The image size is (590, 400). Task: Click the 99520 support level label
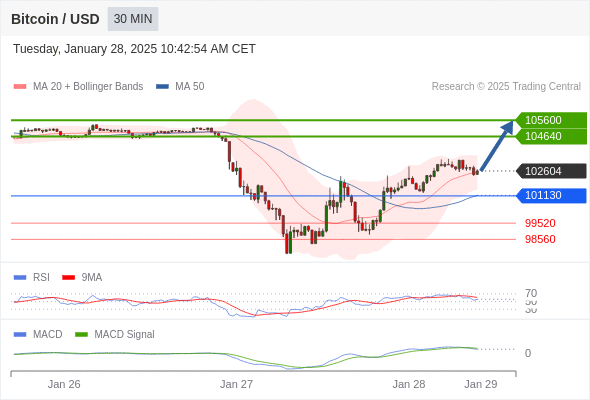540,223
